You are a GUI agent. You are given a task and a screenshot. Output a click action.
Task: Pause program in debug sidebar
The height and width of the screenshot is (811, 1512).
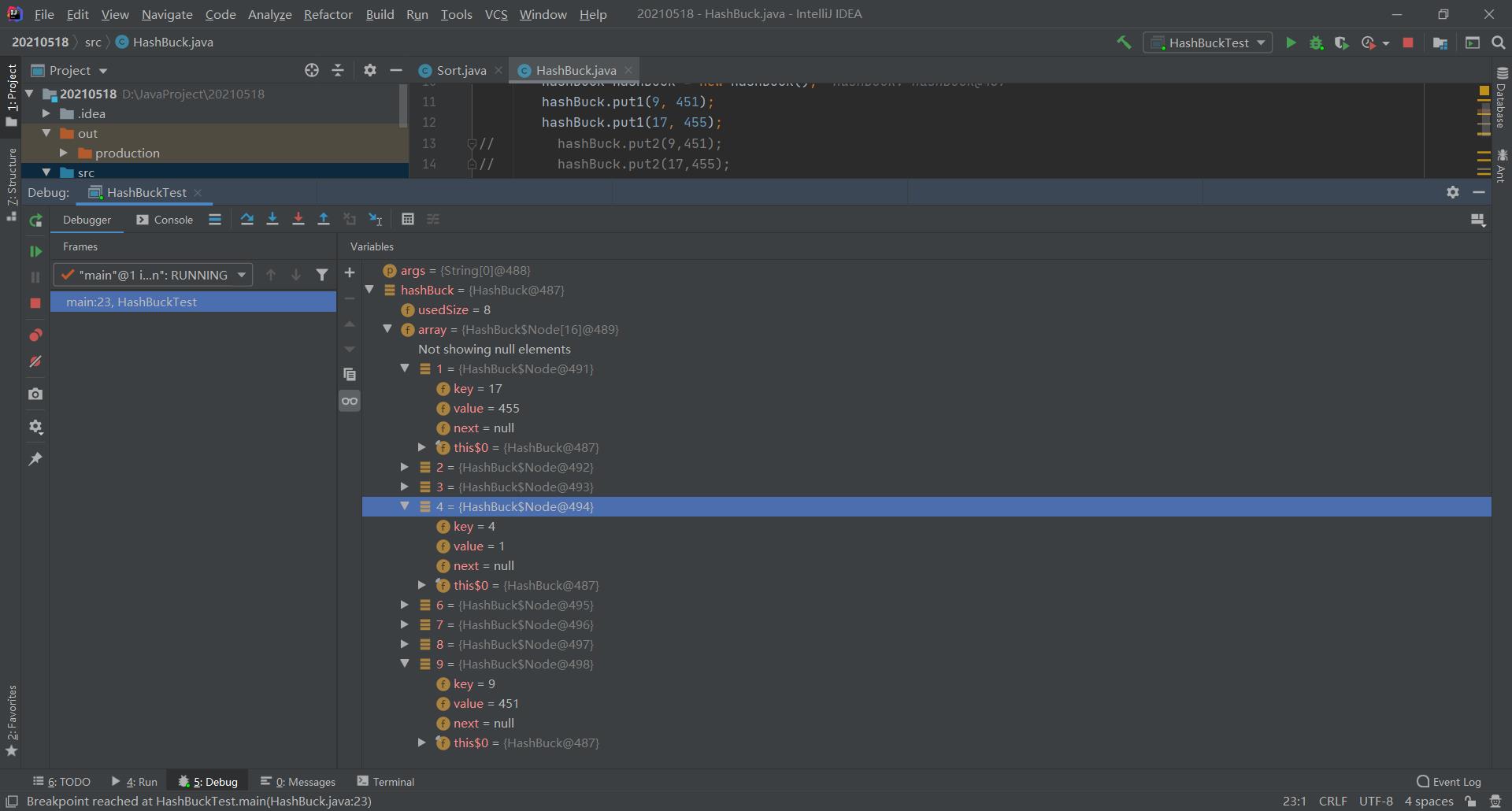click(x=35, y=277)
